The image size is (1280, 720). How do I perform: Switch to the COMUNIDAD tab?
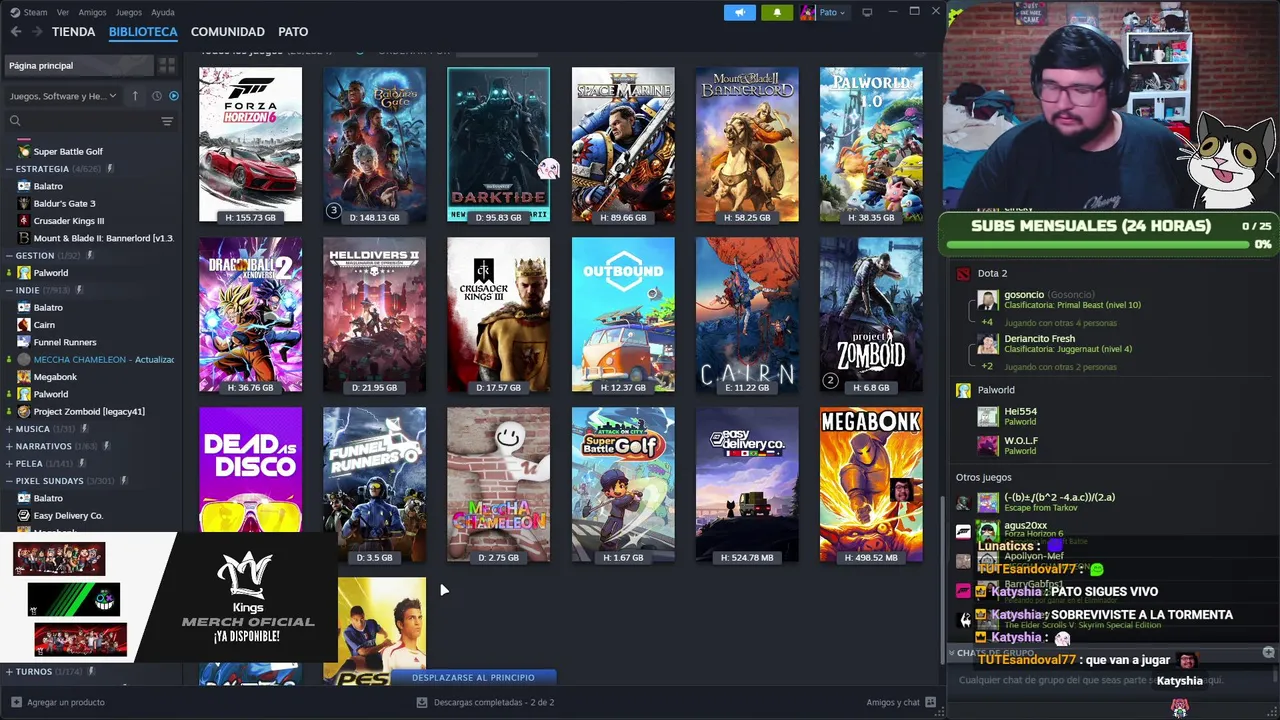coord(228,32)
